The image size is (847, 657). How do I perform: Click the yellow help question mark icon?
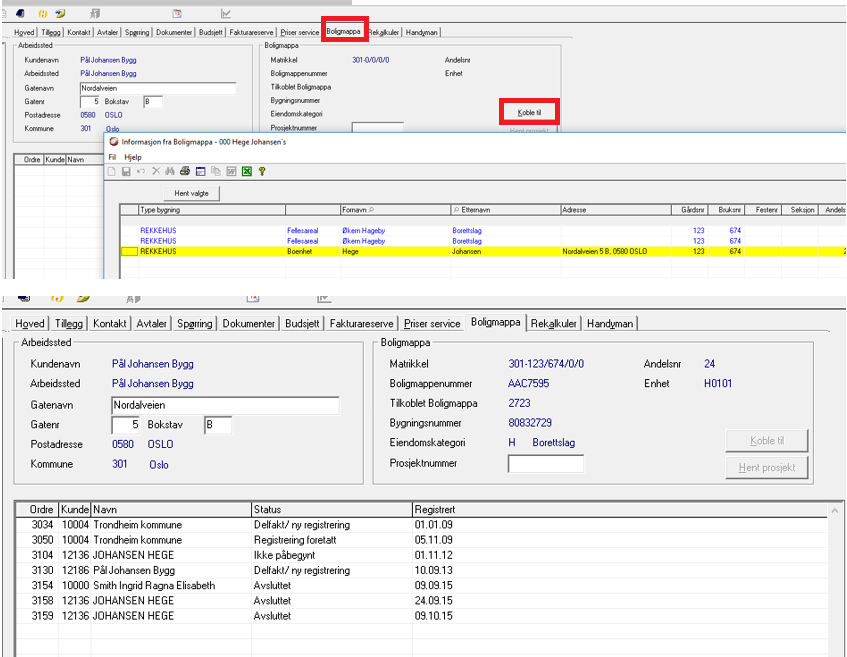[261, 172]
